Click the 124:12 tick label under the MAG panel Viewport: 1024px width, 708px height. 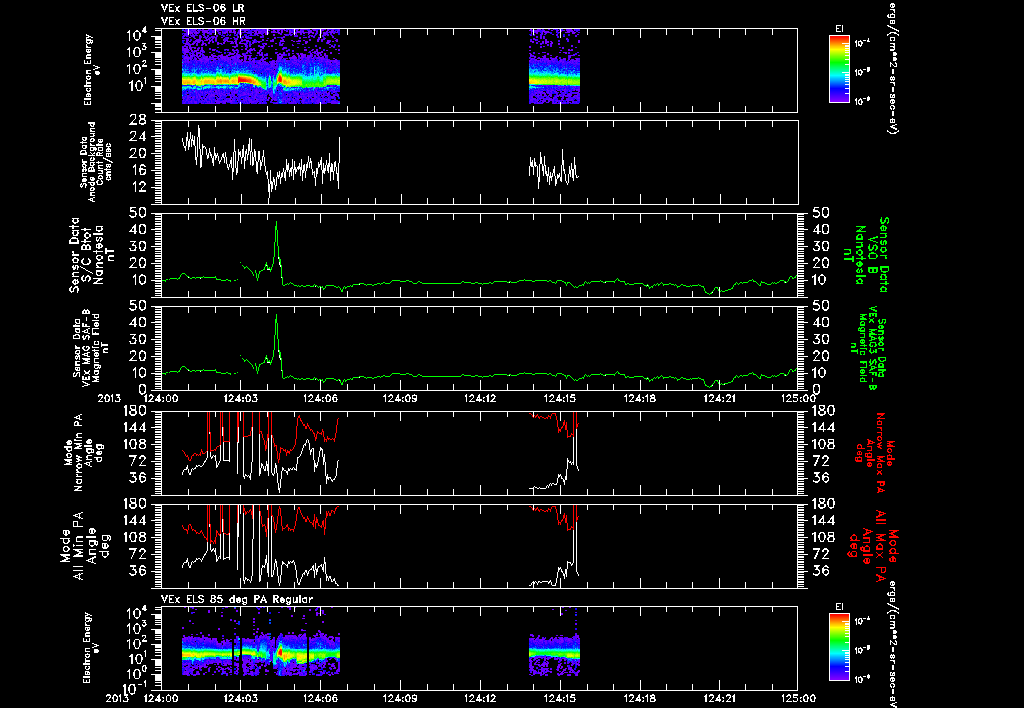[480, 398]
